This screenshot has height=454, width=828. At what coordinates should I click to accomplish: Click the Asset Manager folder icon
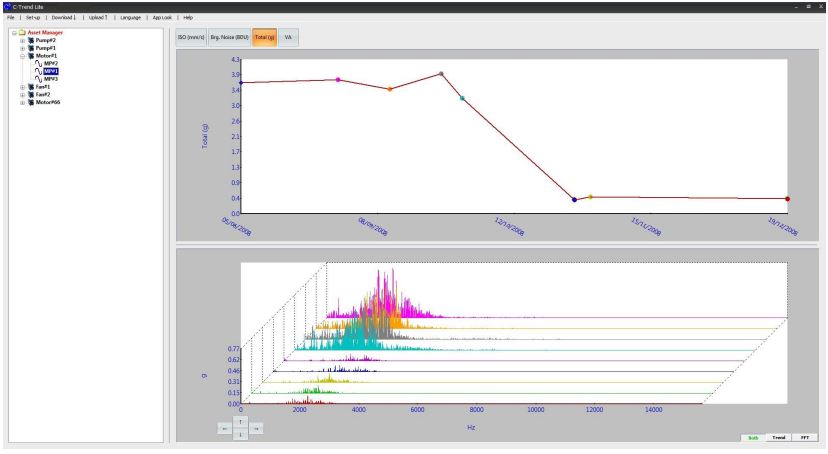21,31
